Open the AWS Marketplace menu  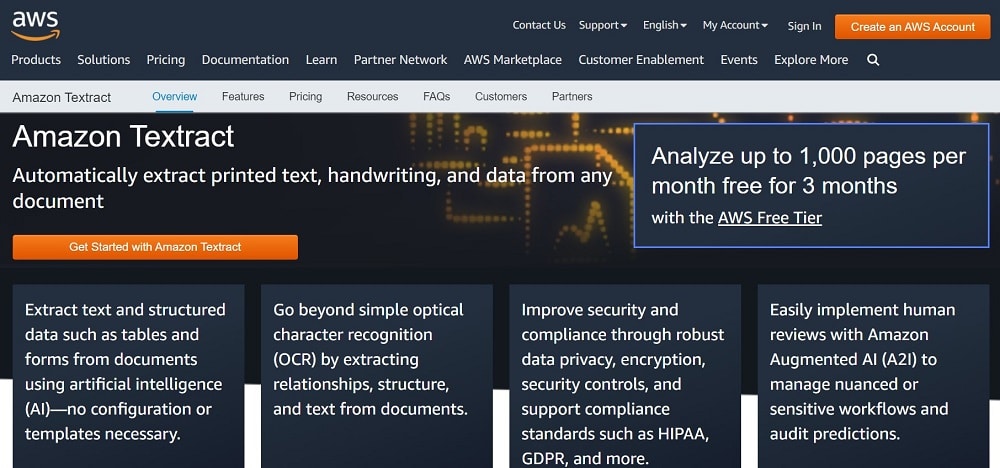[513, 60]
